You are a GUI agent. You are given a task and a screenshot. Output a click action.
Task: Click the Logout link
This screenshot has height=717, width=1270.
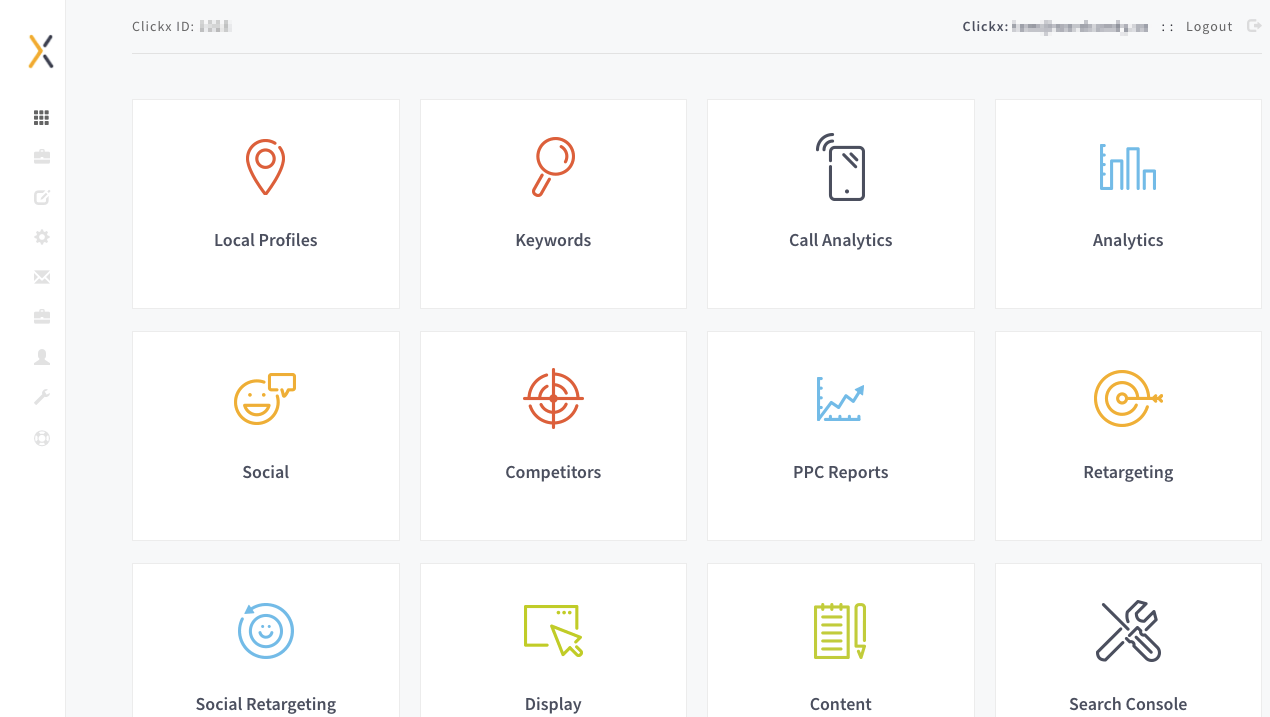pyautogui.click(x=1209, y=27)
